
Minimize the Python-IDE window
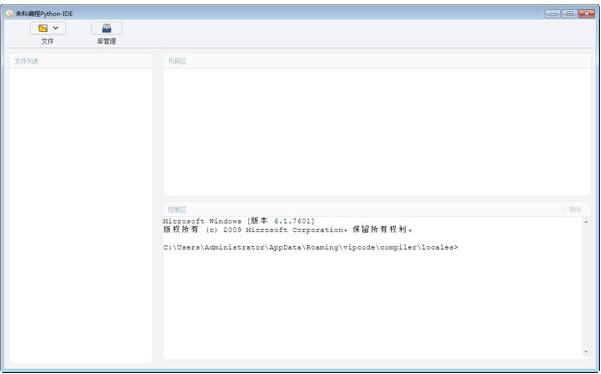pos(552,14)
